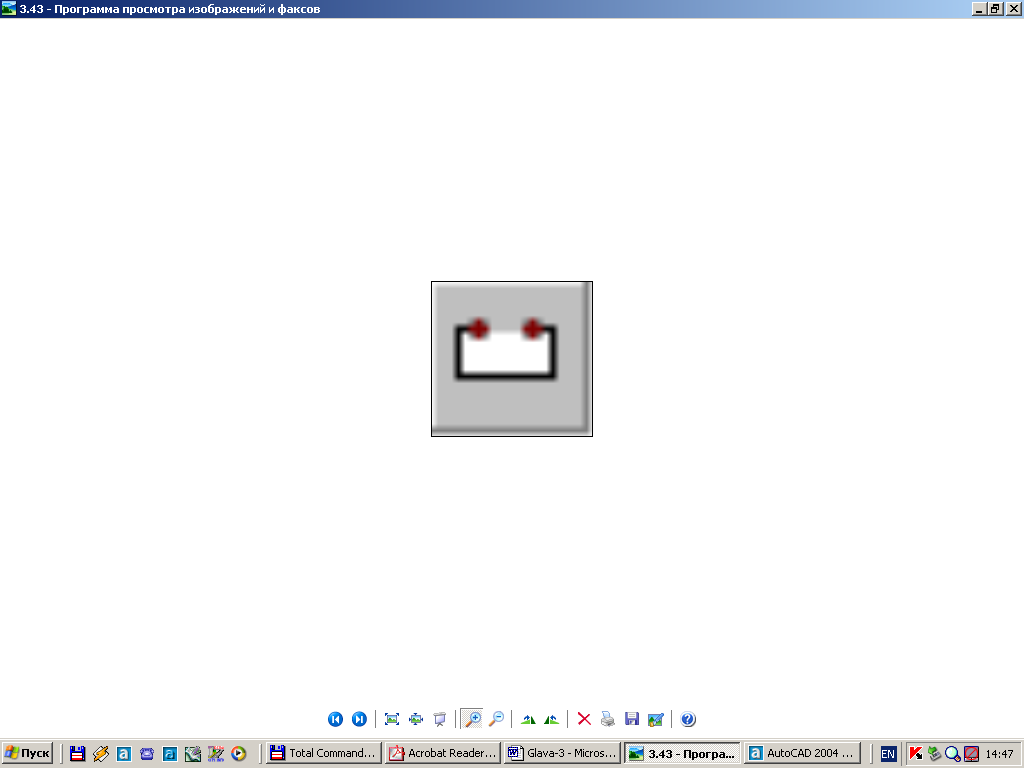
Task: Go to the next image
Action: click(359, 719)
